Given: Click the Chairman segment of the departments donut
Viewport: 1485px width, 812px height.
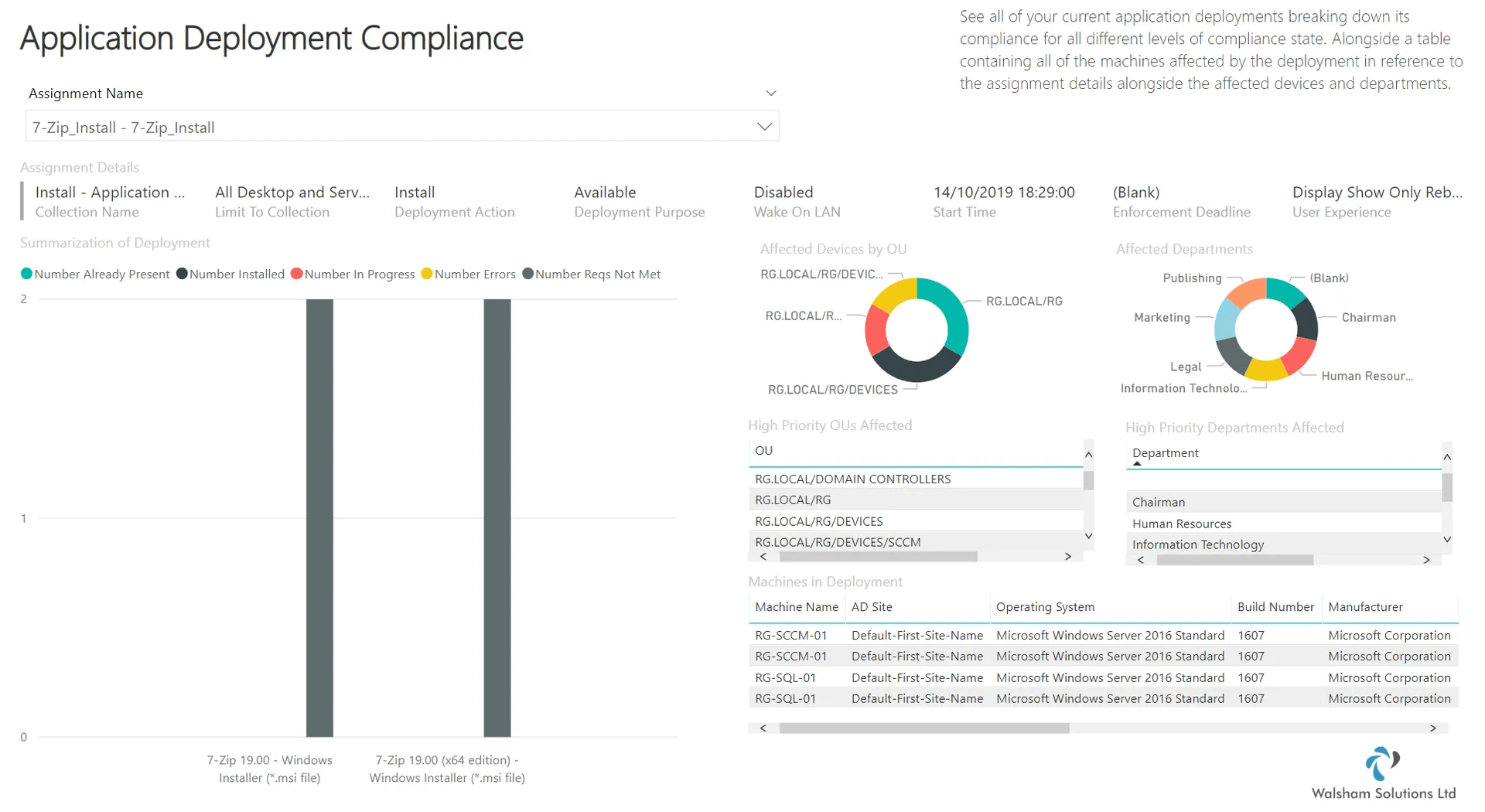Looking at the screenshot, I should click(x=1306, y=319).
